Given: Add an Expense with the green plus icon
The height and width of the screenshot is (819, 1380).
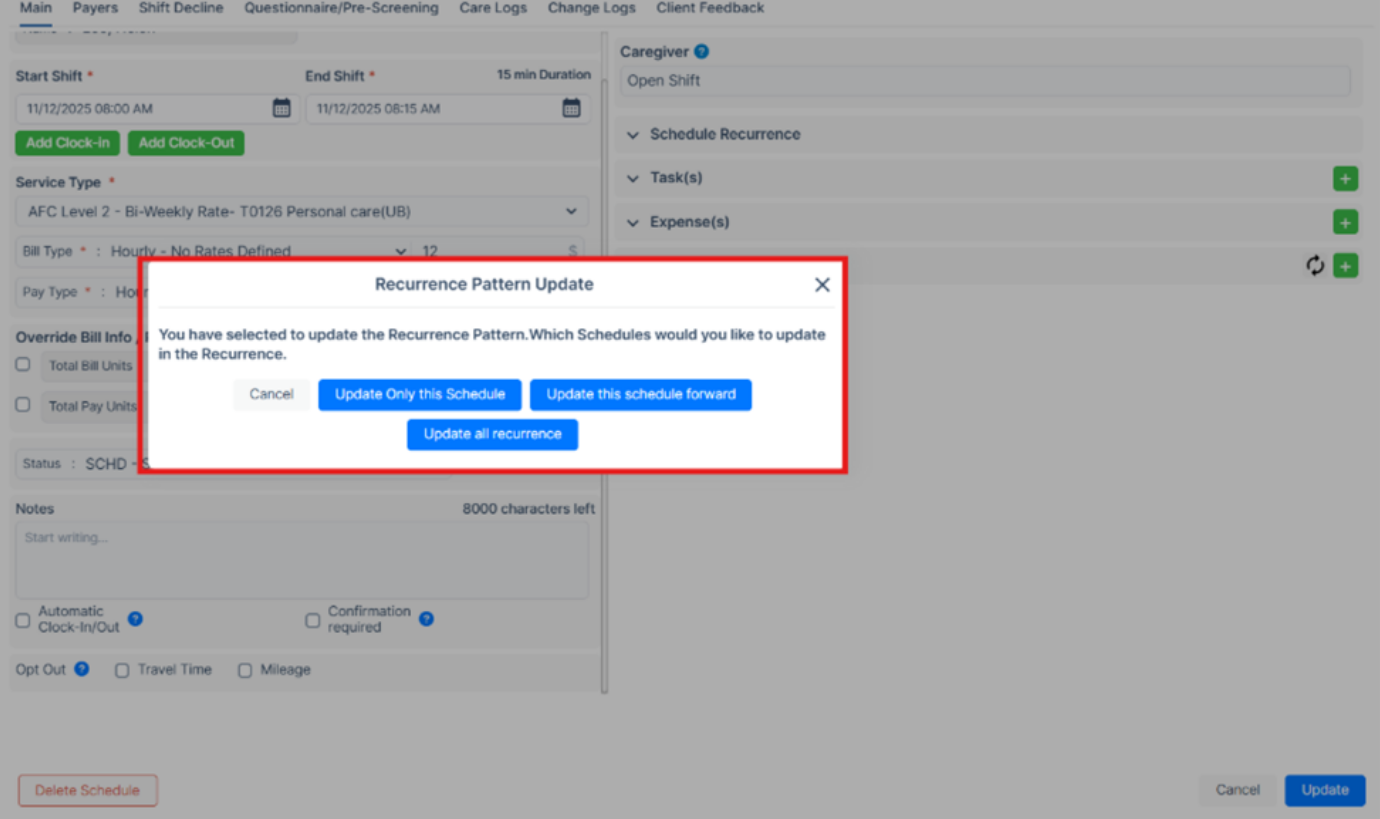Looking at the screenshot, I should (x=1345, y=221).
